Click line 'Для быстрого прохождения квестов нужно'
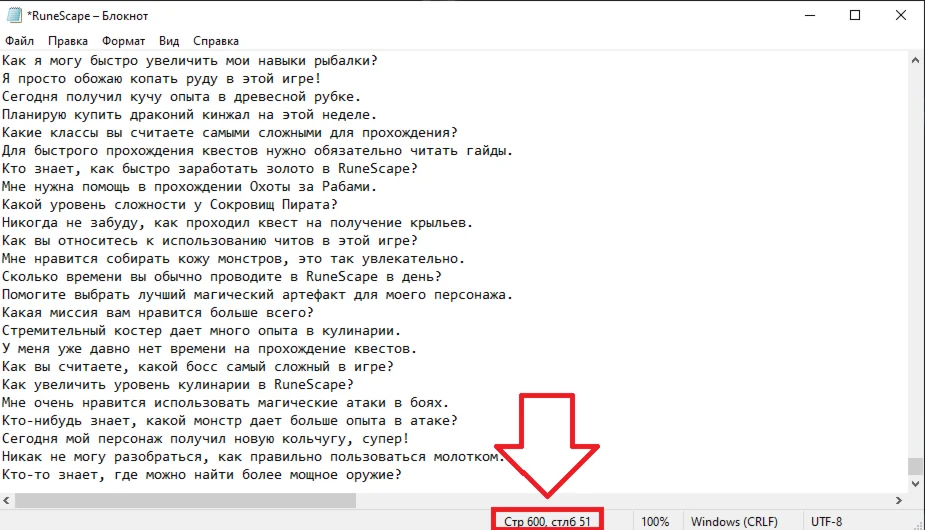925x530 pixels. [x=257, y=151]
